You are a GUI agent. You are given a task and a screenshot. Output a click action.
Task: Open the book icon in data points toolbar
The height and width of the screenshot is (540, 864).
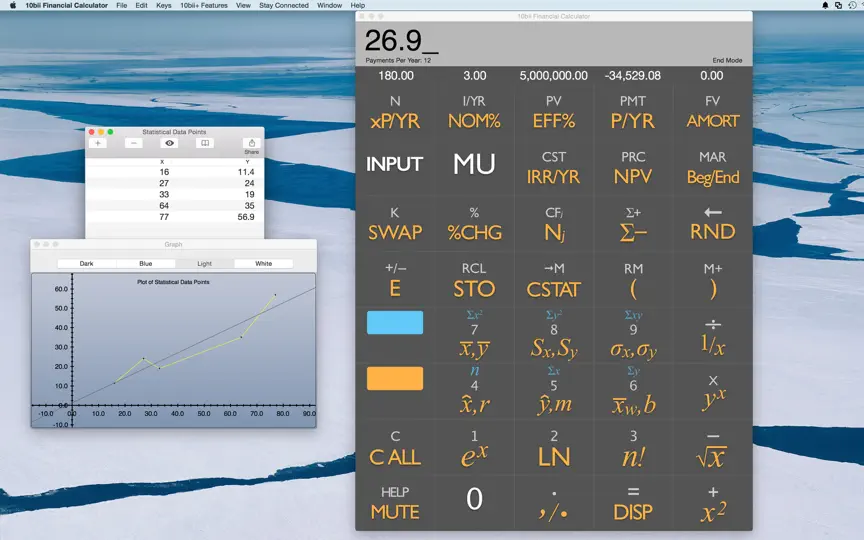[x=204, y=143]
